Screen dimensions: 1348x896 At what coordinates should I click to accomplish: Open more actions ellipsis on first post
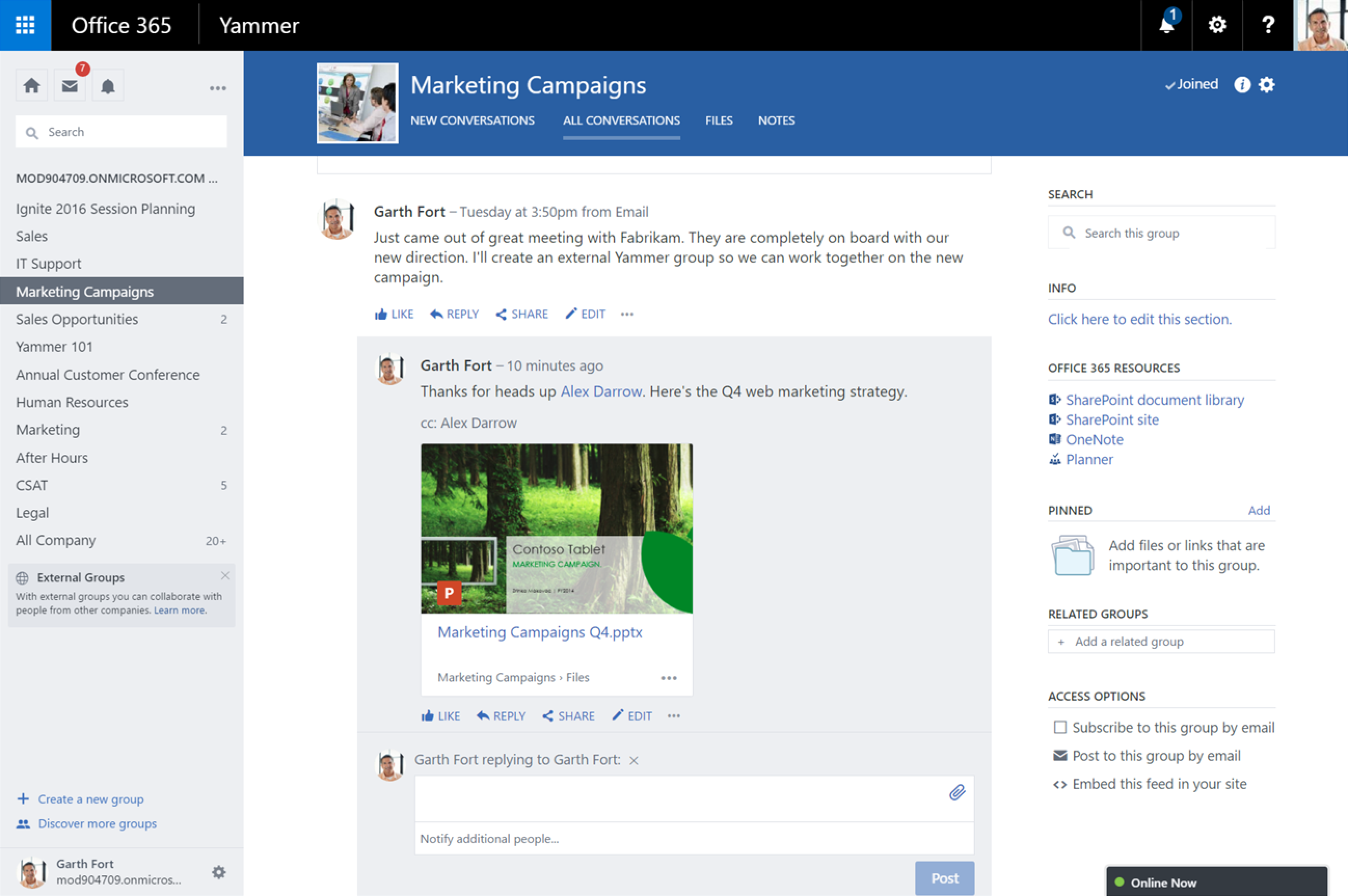(x=627, y=314)
